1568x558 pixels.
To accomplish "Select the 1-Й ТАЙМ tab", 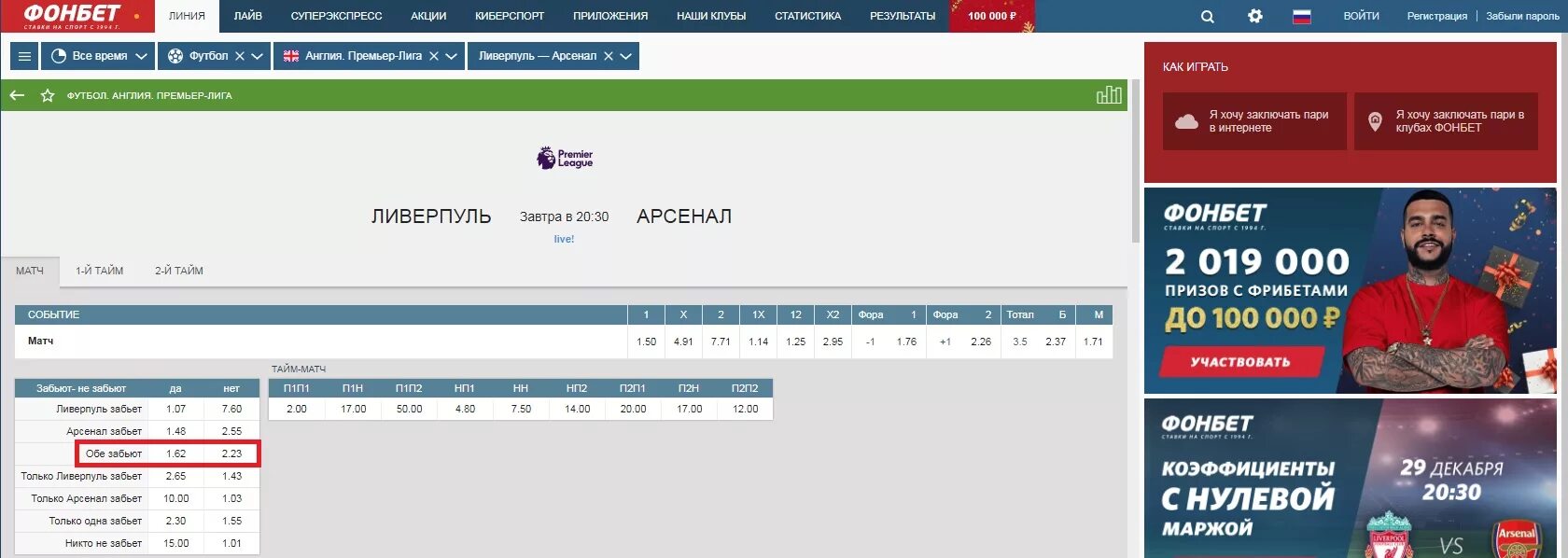I will pyautogui.click(x=99, y=271).
